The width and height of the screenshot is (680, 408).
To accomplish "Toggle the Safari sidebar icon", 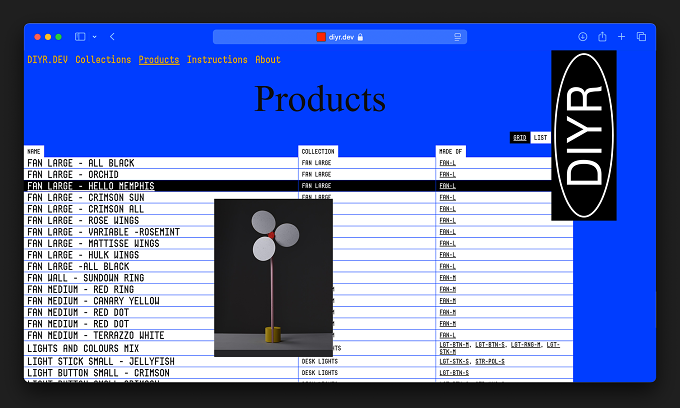I will [x=80, y=37].
